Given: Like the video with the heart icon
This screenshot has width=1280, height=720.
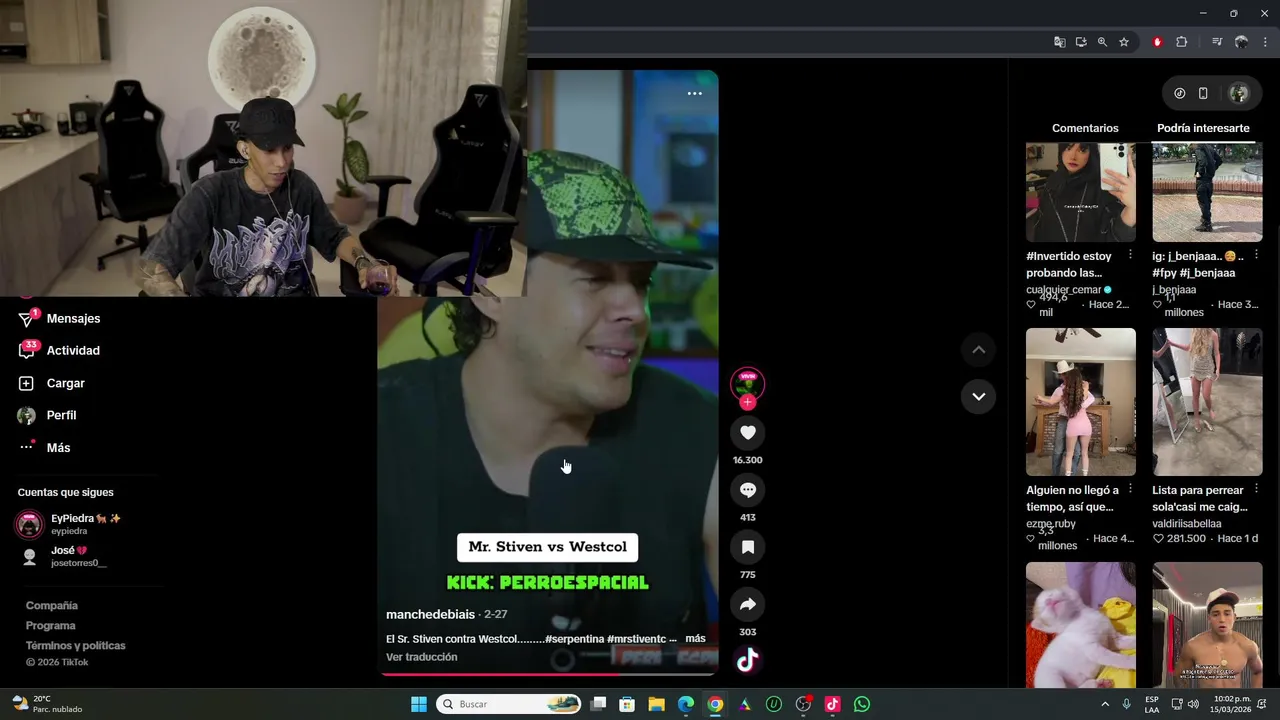Looking at the screenshot, I should (747, 432).
